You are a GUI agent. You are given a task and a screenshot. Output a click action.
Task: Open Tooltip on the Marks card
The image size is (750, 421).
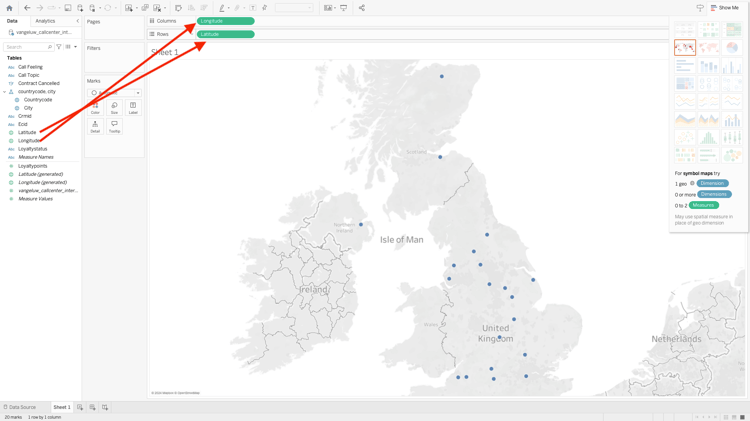[114, 127]
